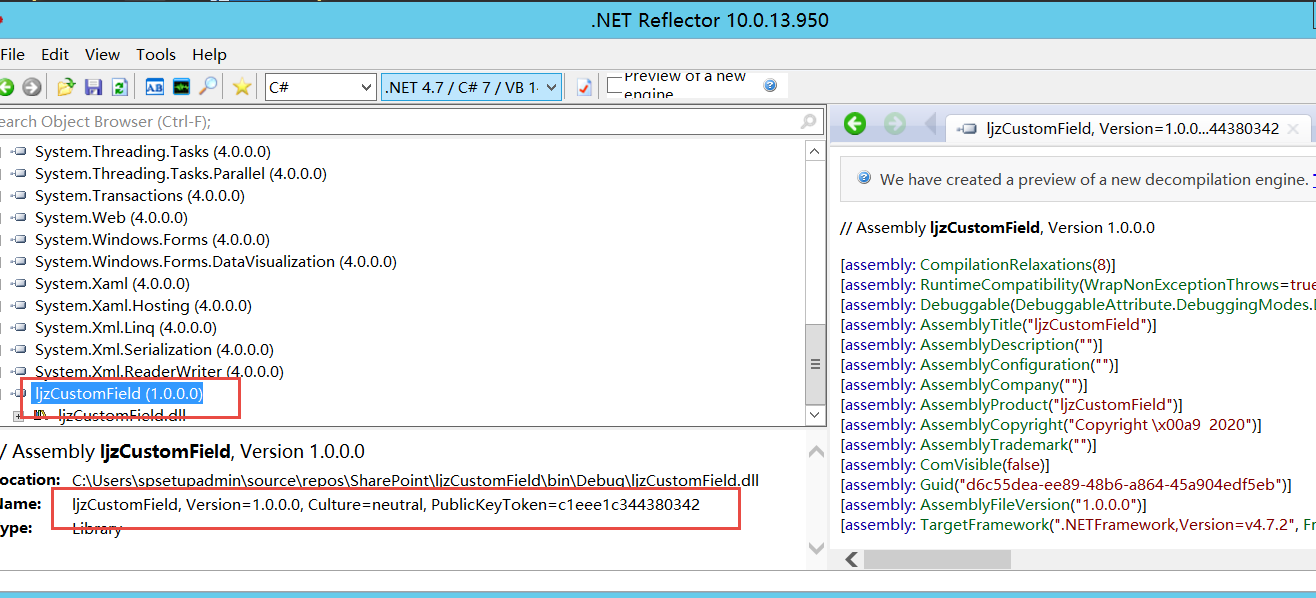
Task: Click the search magnifier in Object Browser box
Action: 809,122
